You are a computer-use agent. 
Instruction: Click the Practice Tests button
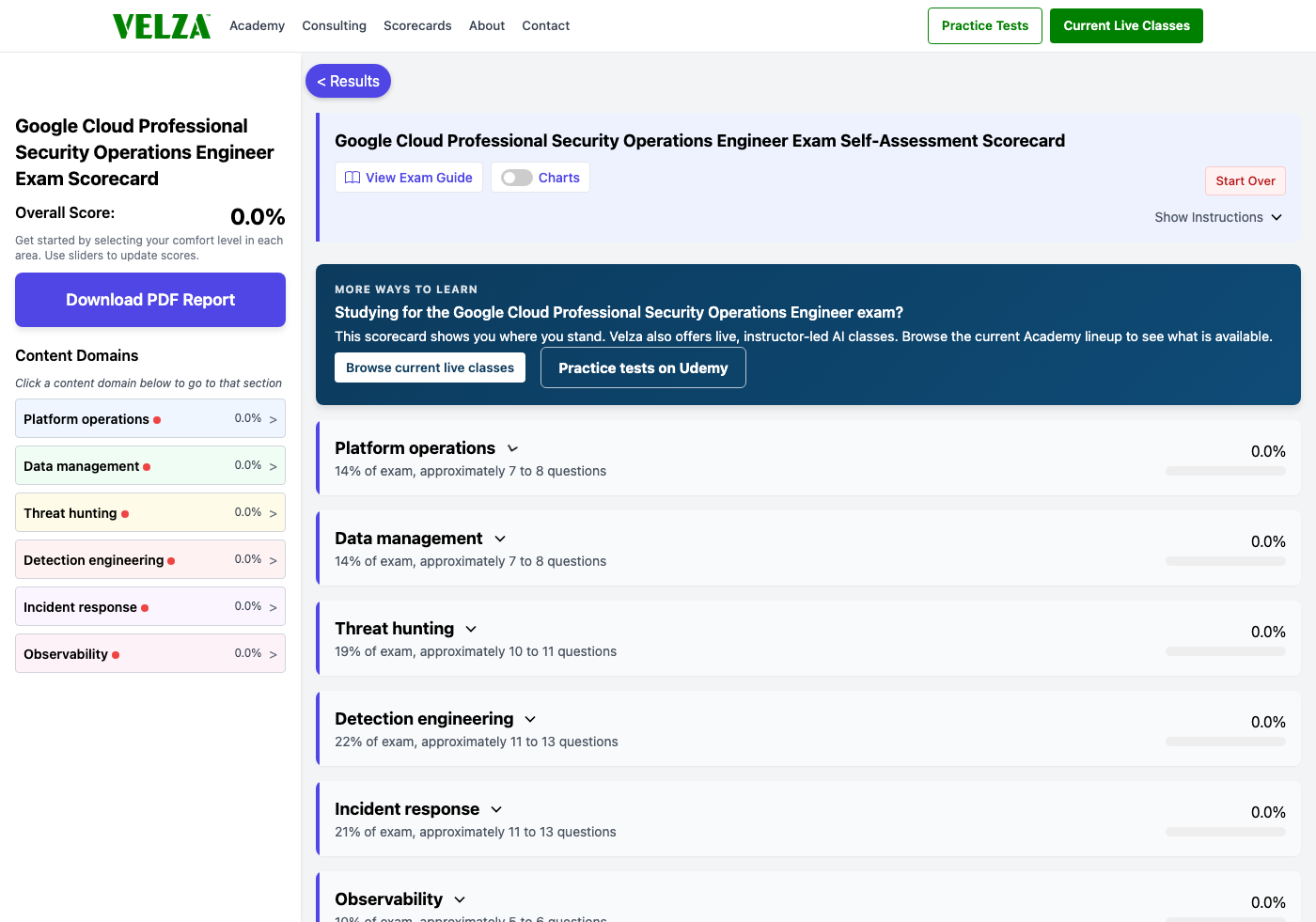(985, 25)
